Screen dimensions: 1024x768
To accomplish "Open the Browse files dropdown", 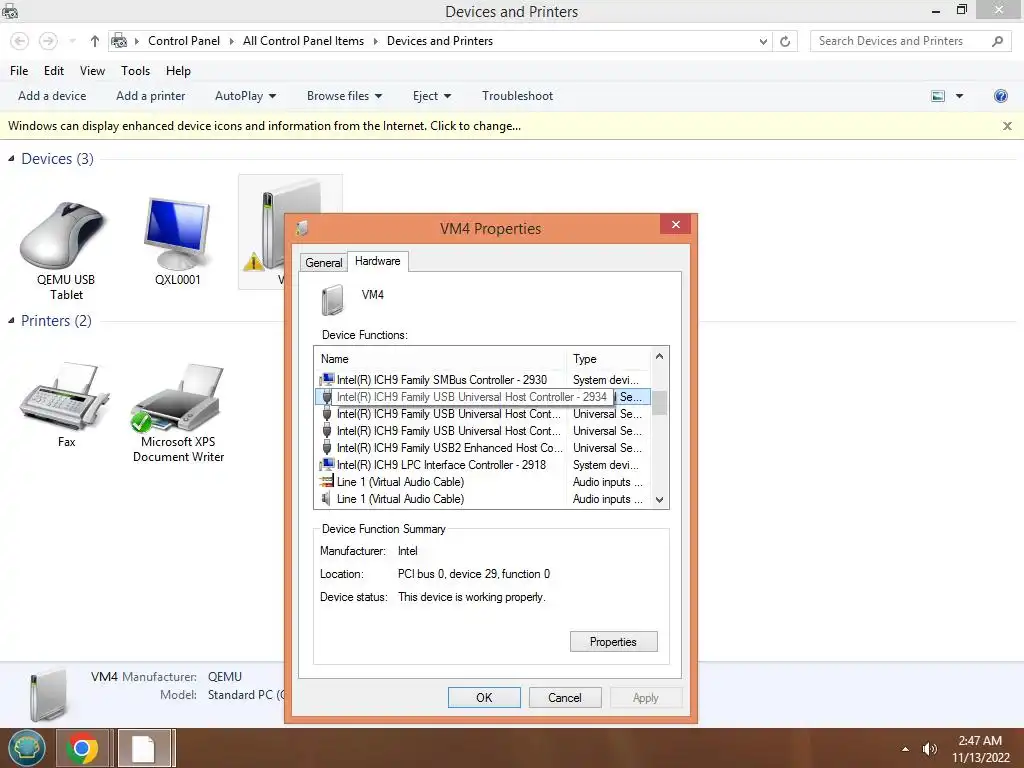I will coord(344,96).
